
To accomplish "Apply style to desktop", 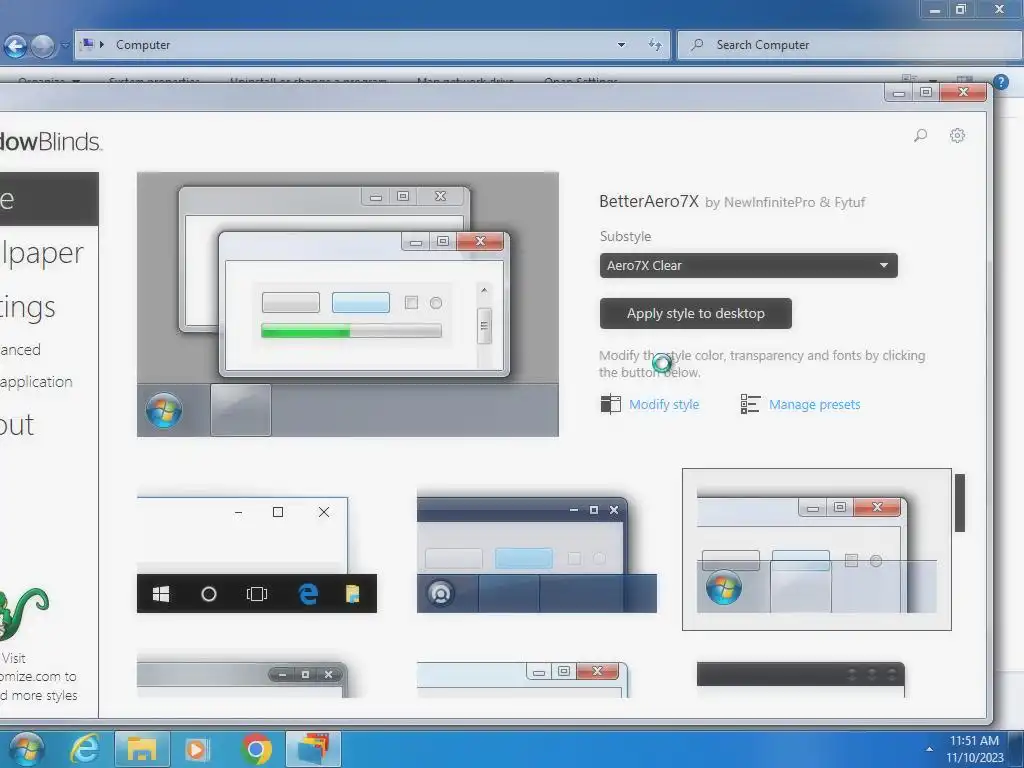I will pos(696,313).
